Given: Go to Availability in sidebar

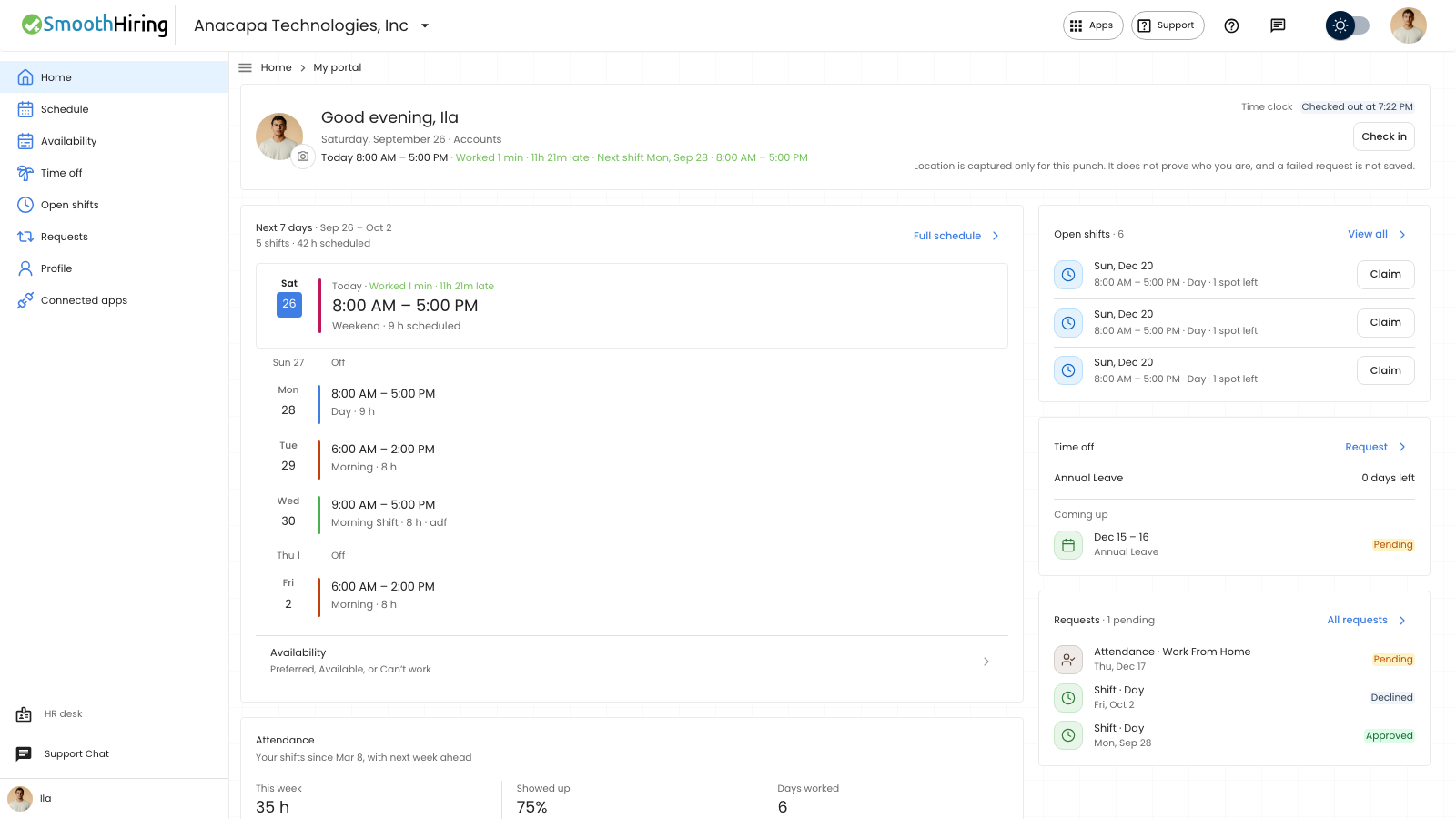Looking at the screenshot, I should pyautogui.click(x=114, y=141).
